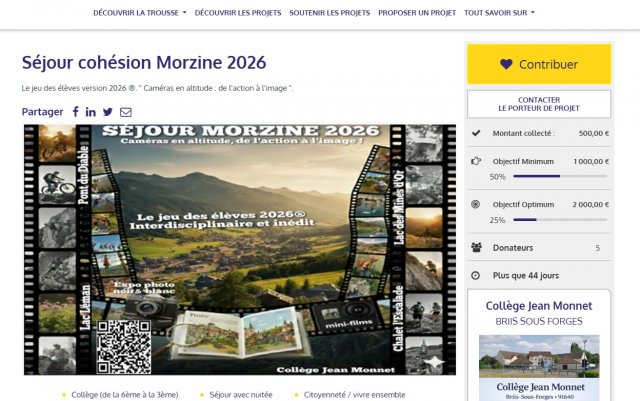Expand the Découvrir la trousse menu
Screen dimensions: 640x401
click(x=140, y=13)
